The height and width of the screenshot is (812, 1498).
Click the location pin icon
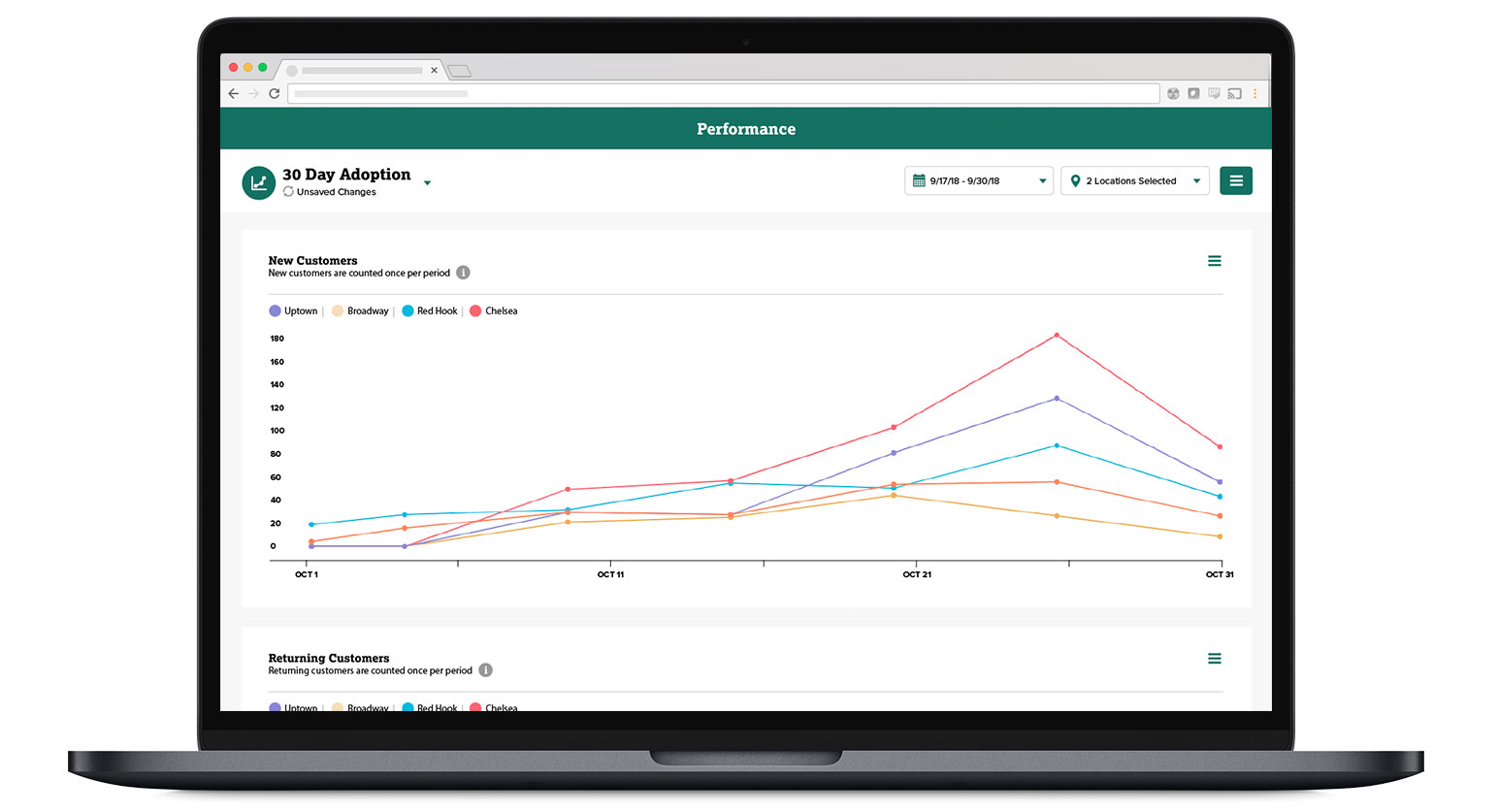1075,180
